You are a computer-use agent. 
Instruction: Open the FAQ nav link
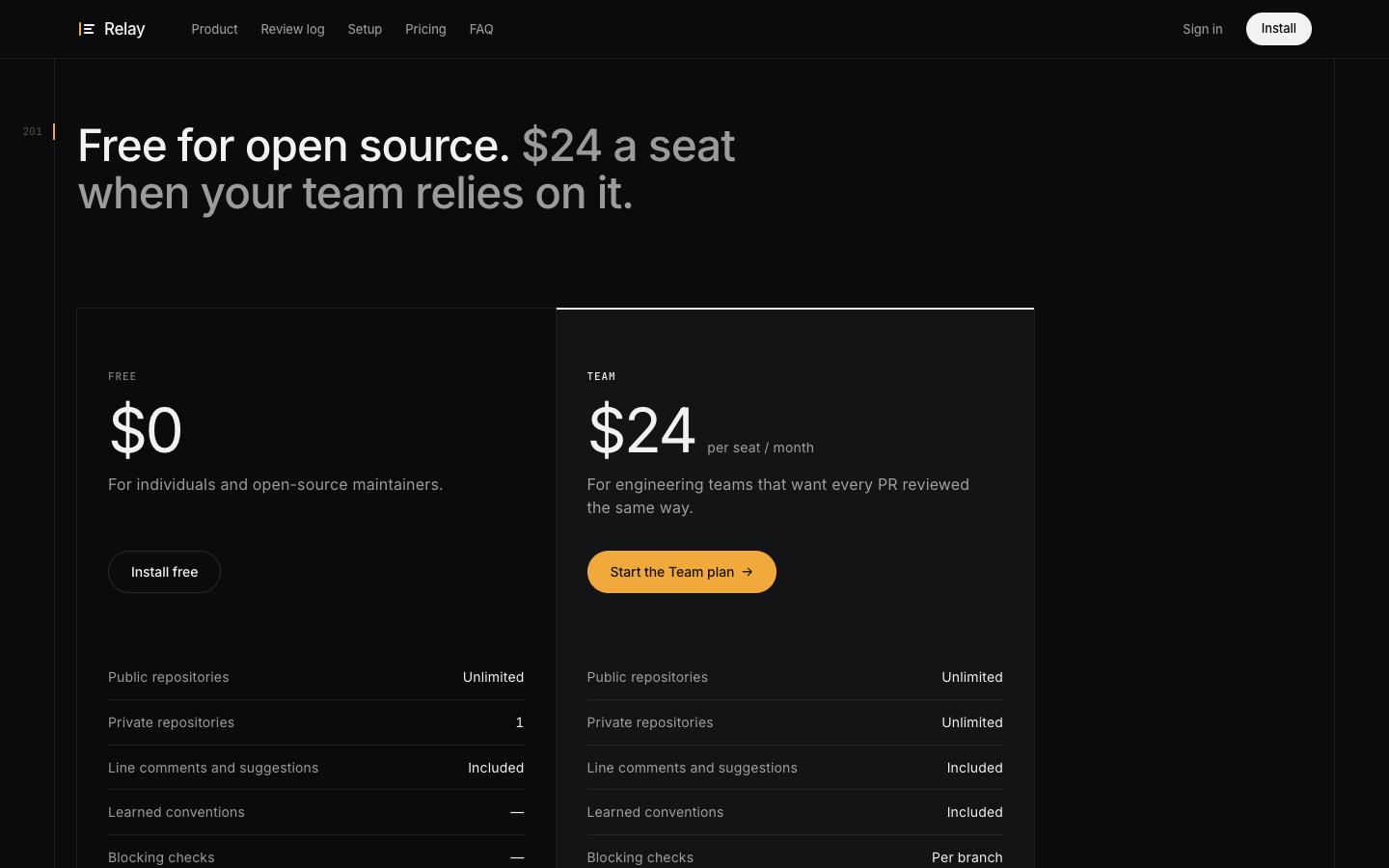coord(481,29)
